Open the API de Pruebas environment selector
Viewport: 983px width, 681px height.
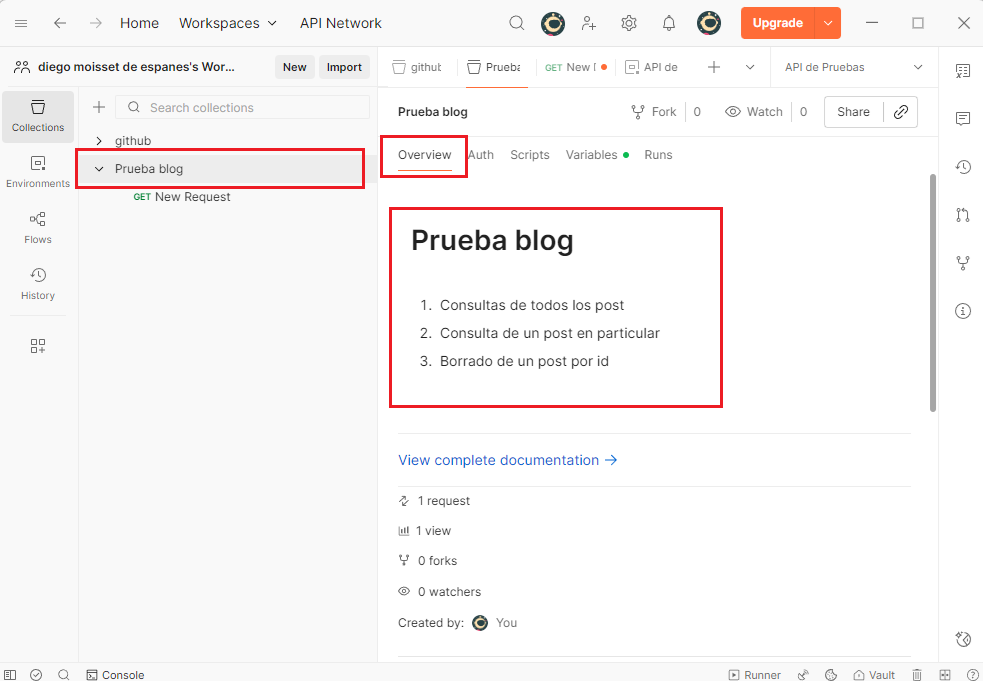click(853, 67)
